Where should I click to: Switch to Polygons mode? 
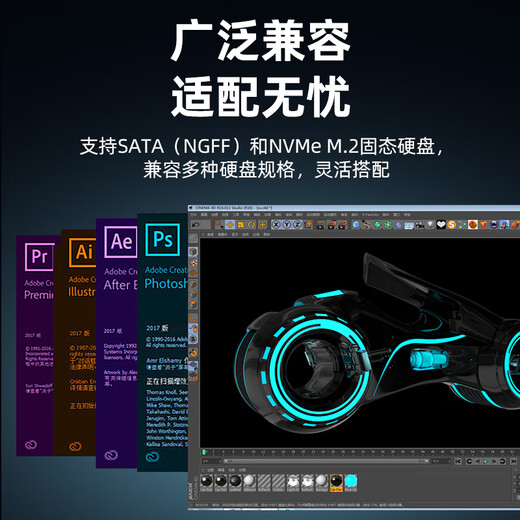click(193, 305)
